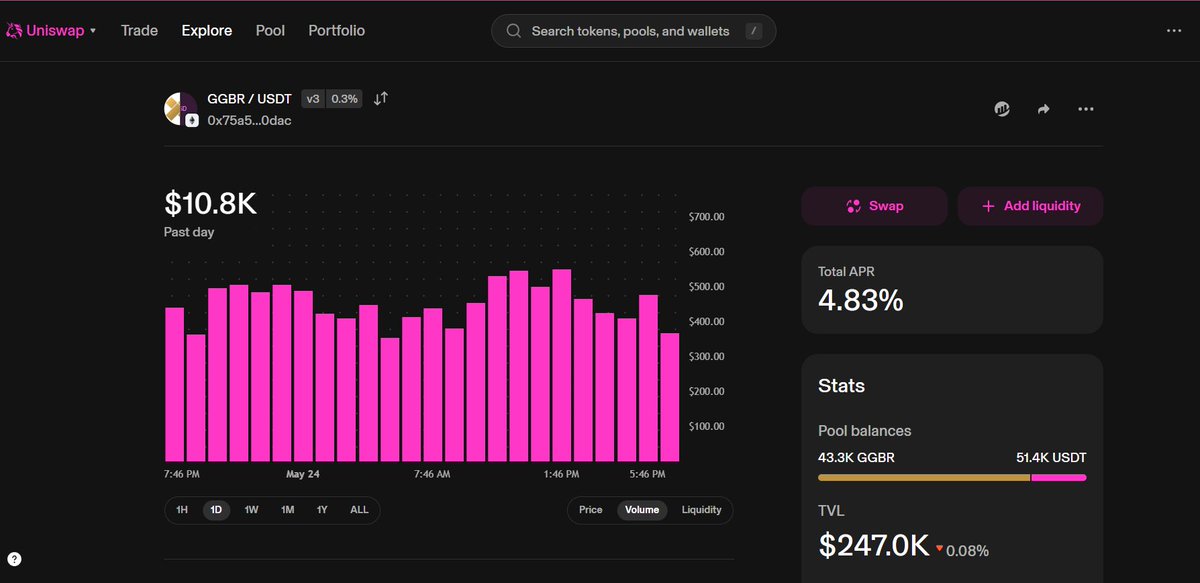Select the 1M time range

point(287,510)
